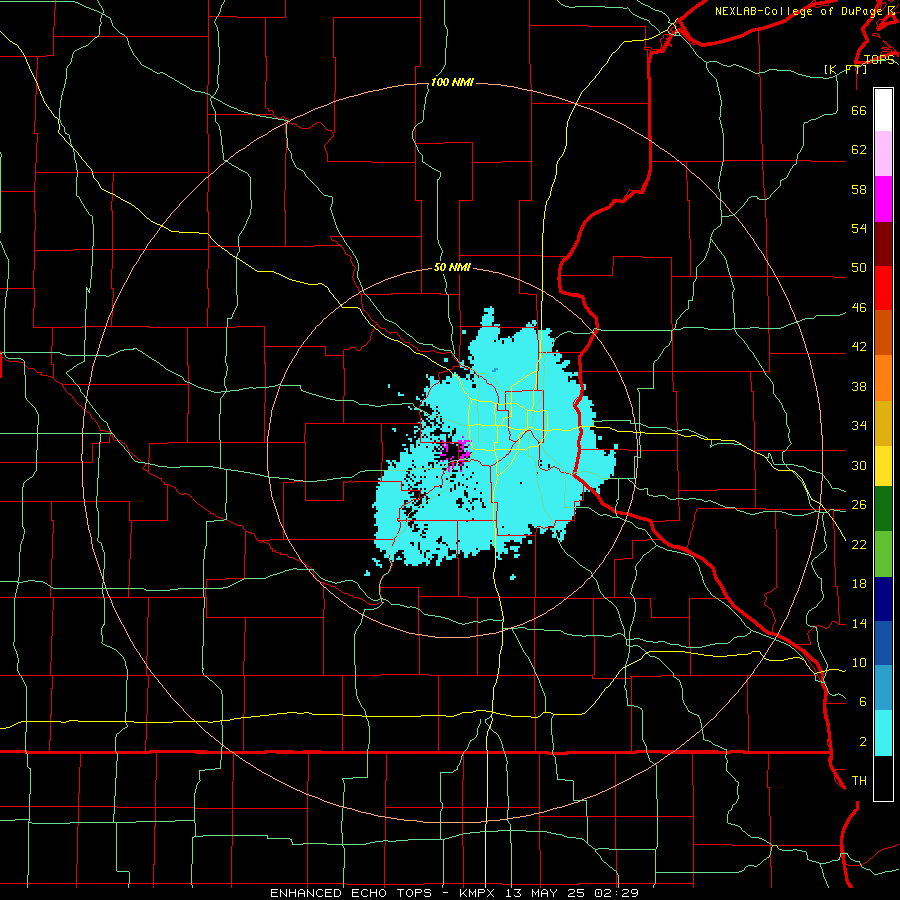The height and width of the screenshot is (900, 900).
Task: Click the "50 NMI" range ring label
Action: pyautogui.click(x=452, y=267)
